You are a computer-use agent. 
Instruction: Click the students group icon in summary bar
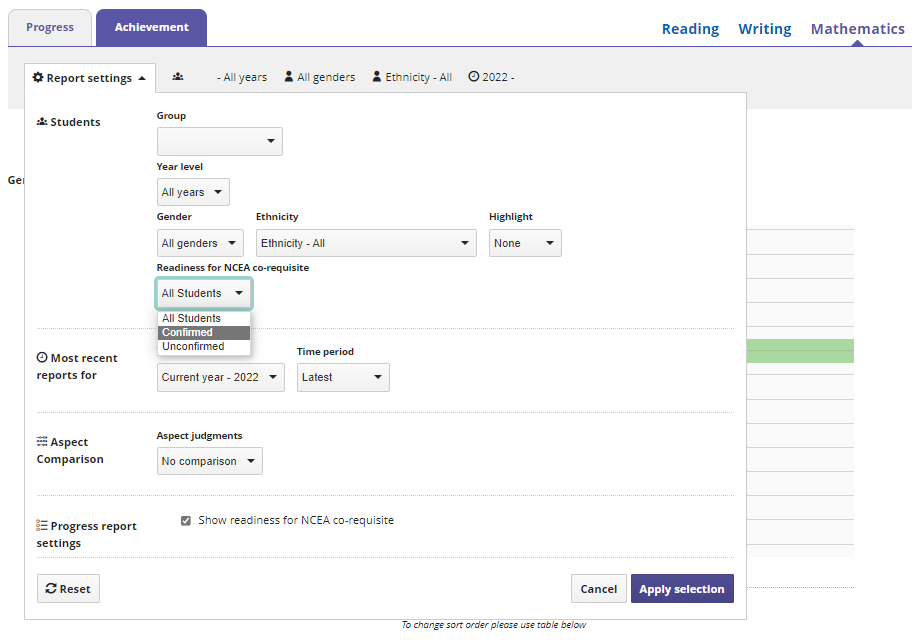coord(177,77)
